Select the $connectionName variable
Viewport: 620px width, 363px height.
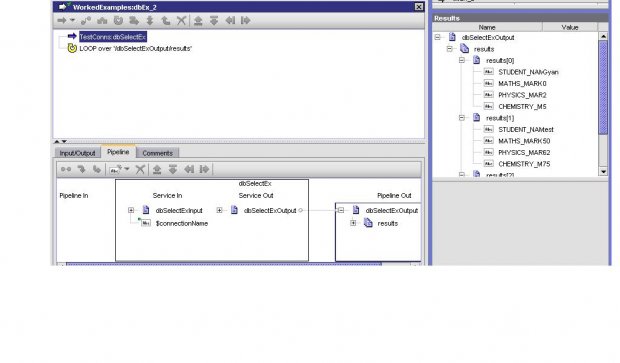tap(182, 223)
